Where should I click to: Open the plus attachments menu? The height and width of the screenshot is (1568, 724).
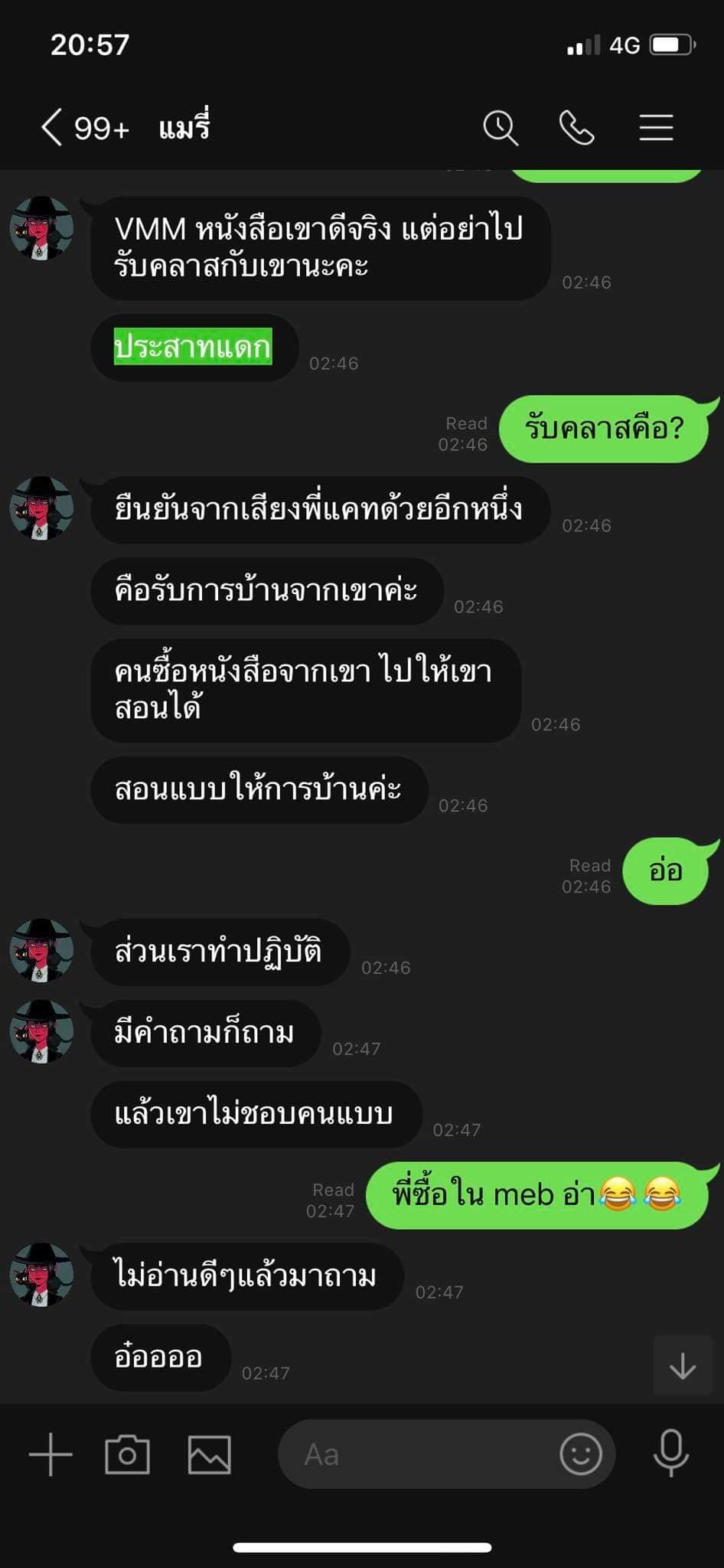51,1454
